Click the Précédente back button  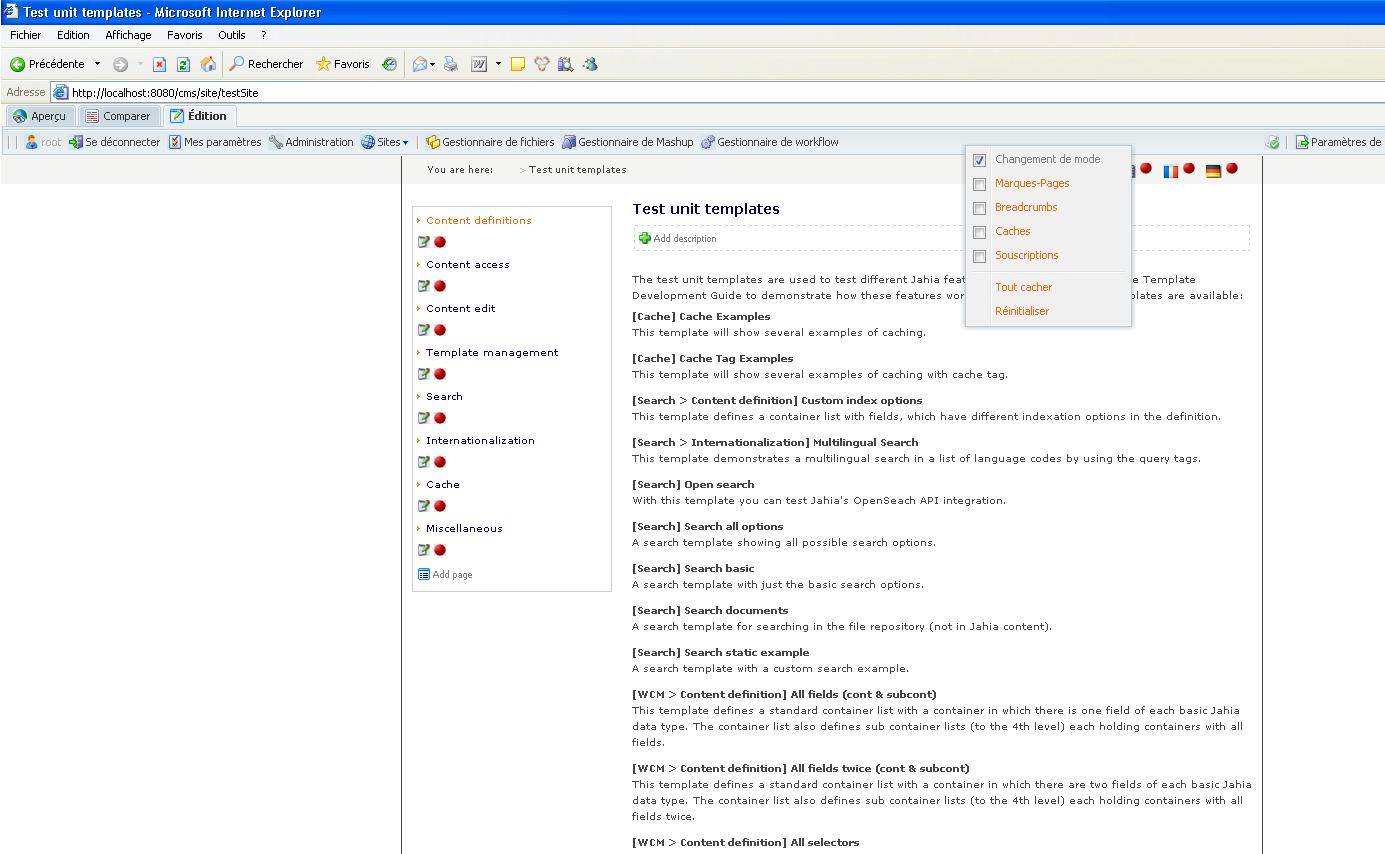click(x=48, y=64)
